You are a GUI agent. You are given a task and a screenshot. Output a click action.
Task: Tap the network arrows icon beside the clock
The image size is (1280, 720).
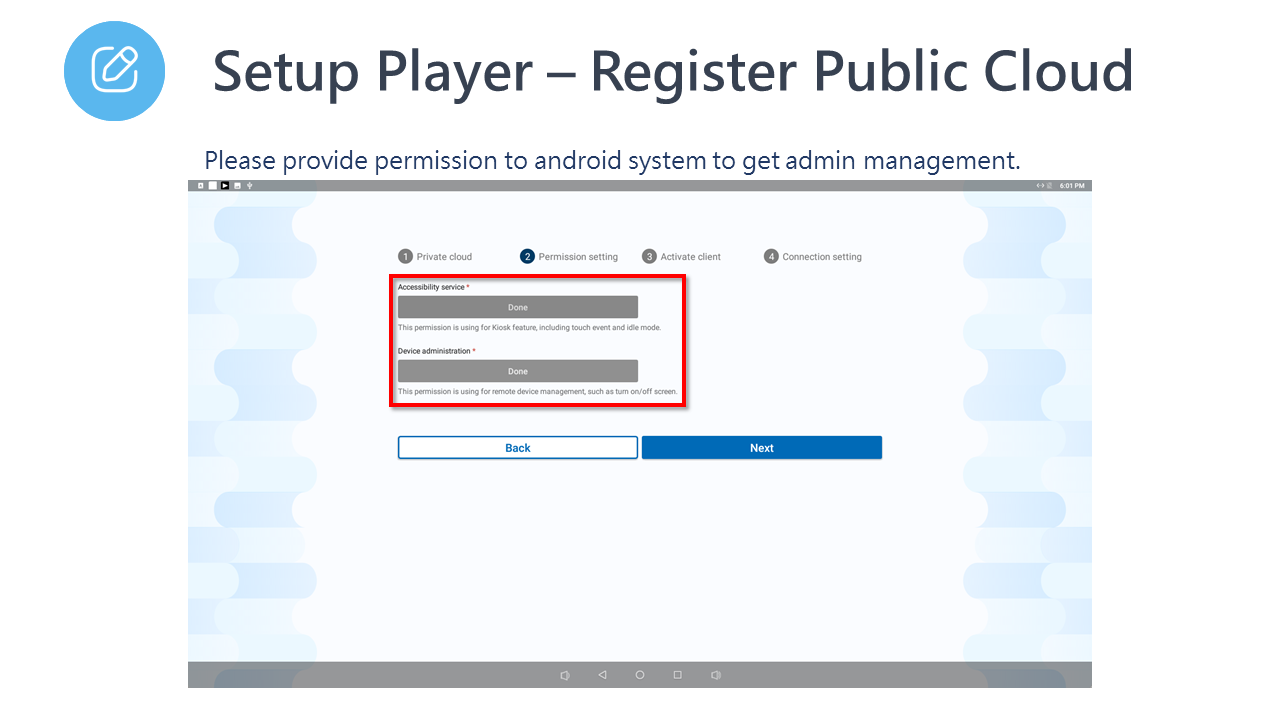[1041, 186]
